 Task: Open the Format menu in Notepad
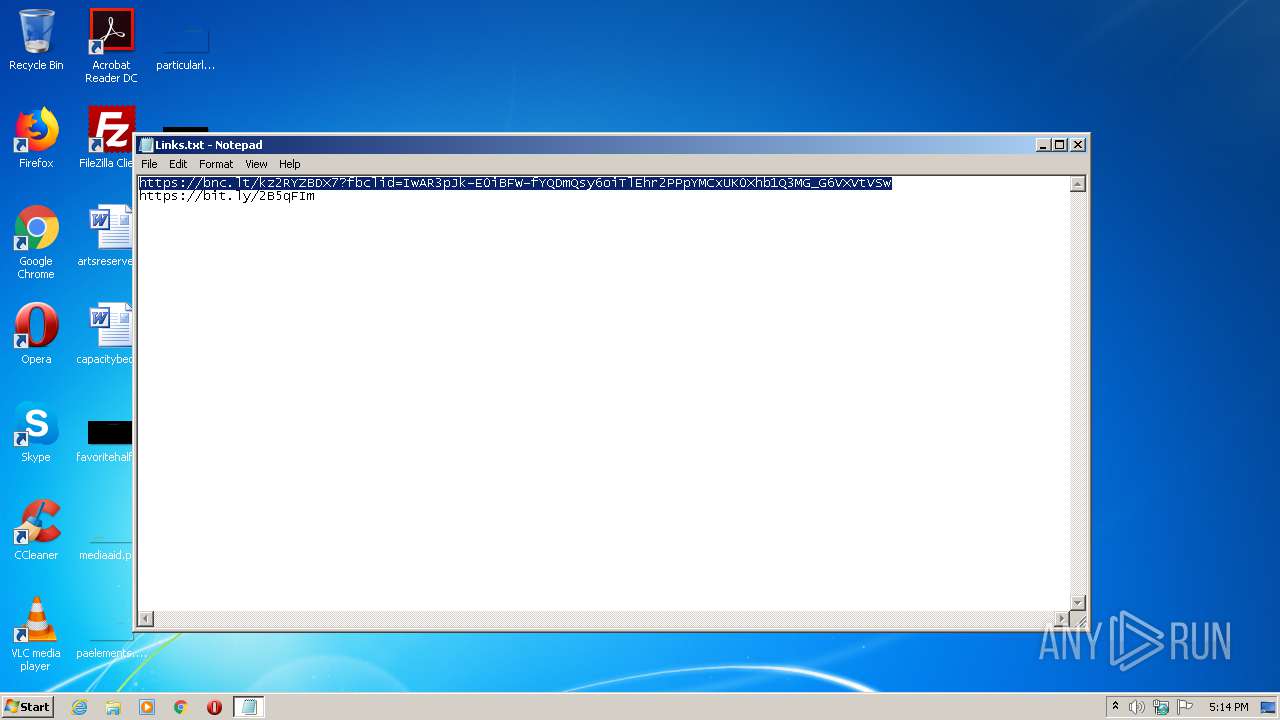click(x=216, y=164)
